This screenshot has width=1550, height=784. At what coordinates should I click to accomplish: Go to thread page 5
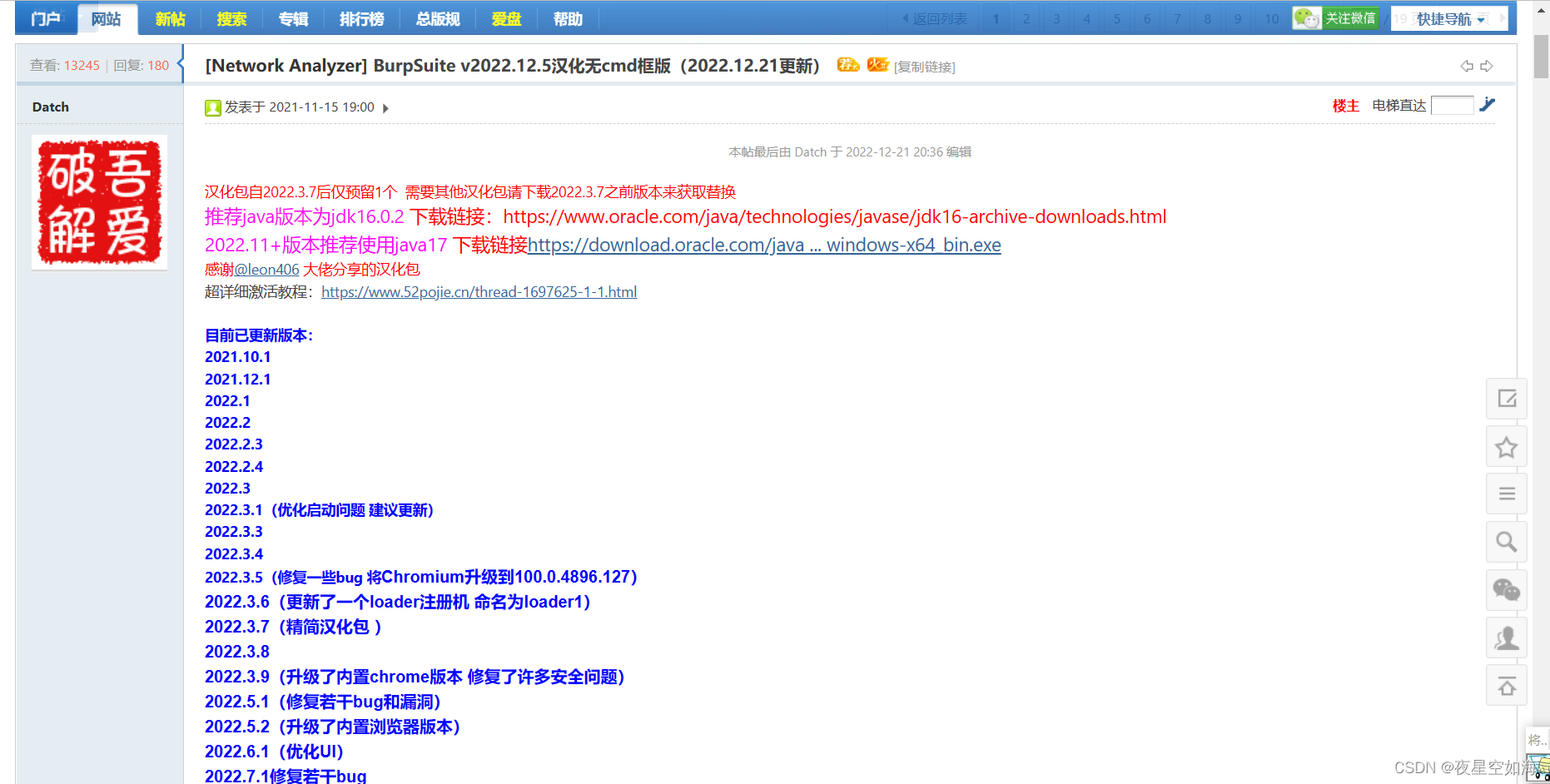coord(1117,19)
